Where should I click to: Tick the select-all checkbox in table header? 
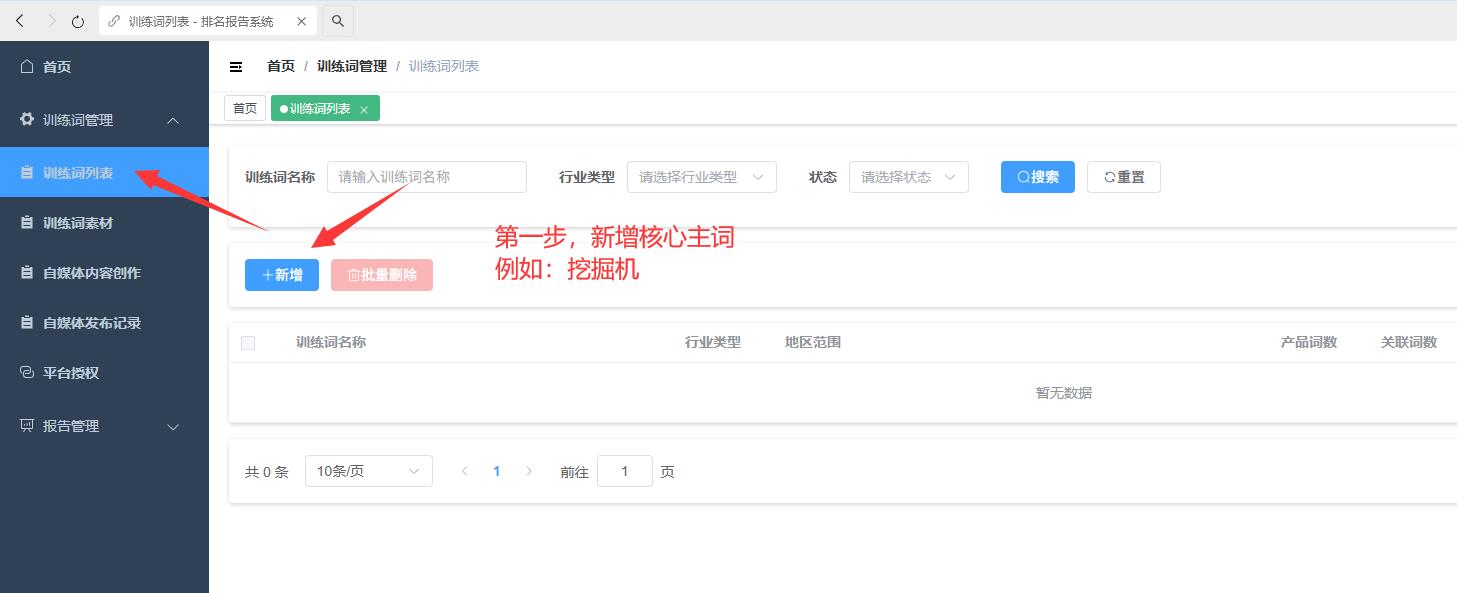(248, 343)
